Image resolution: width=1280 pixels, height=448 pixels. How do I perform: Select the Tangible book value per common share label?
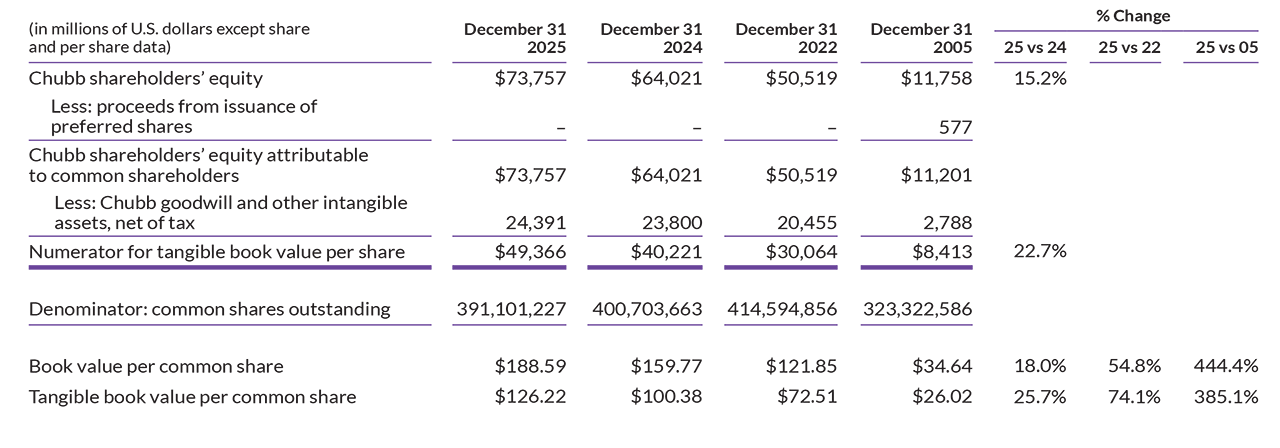[192, 397]
